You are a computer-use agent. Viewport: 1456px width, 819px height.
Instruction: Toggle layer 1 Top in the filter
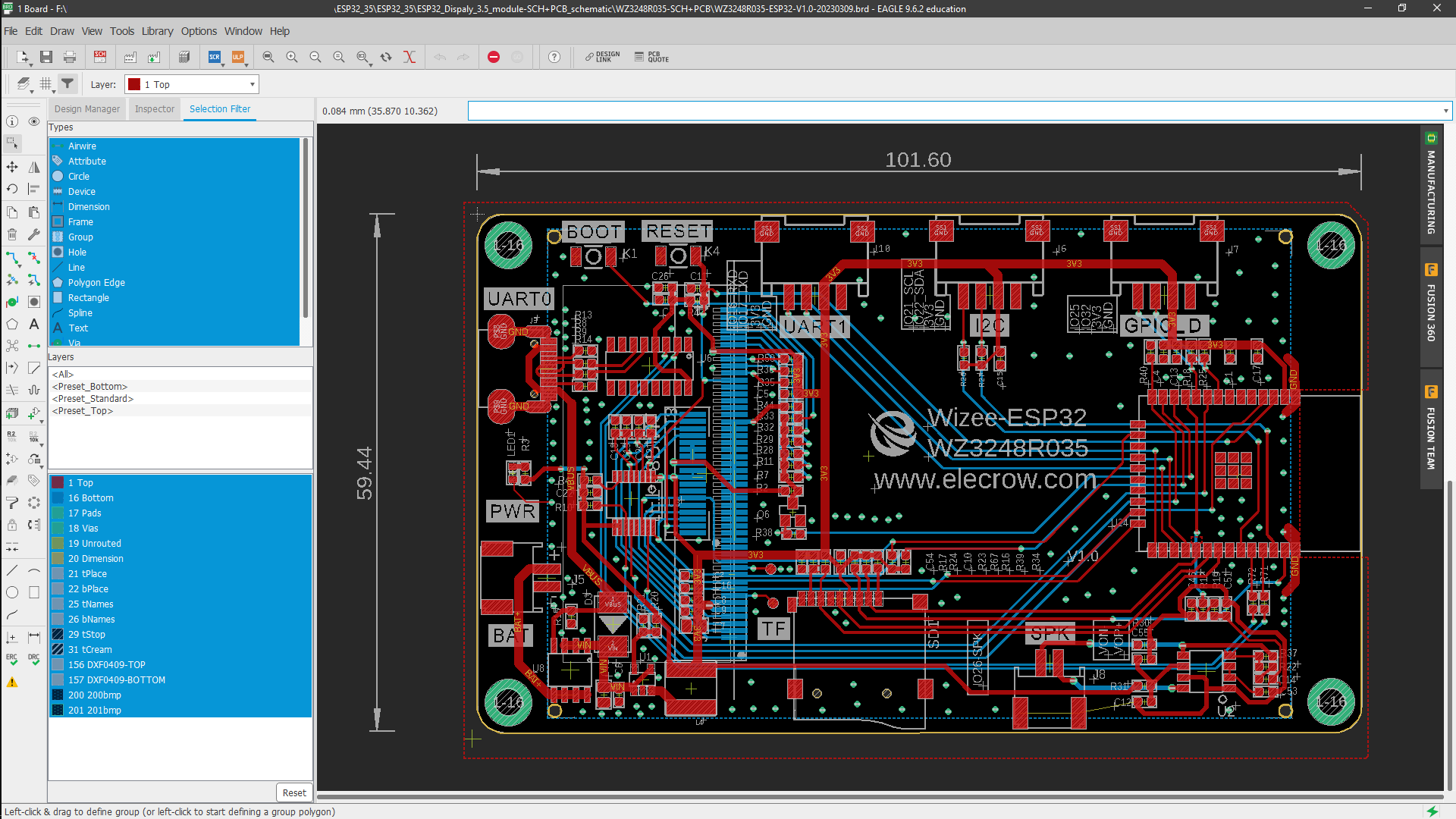[180, 482]
